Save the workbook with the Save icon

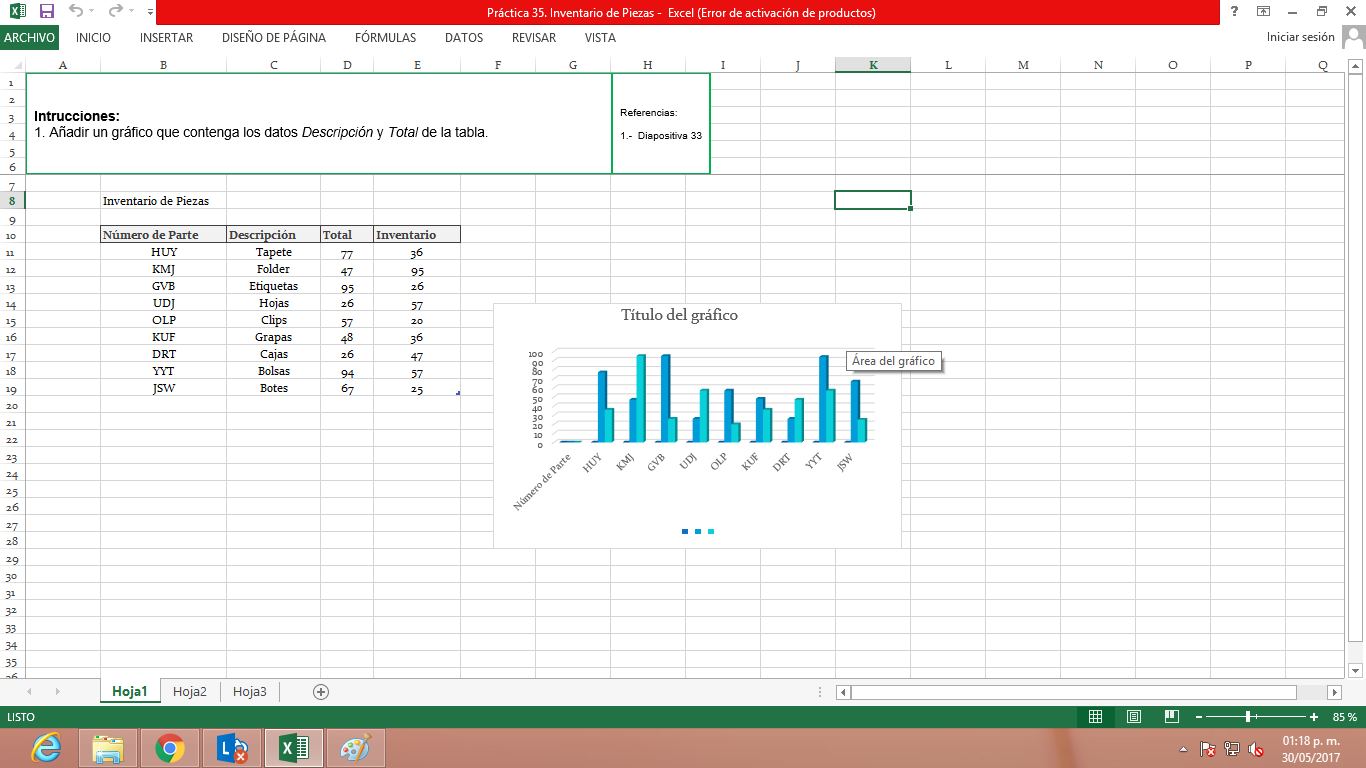[x=46, y=12]
